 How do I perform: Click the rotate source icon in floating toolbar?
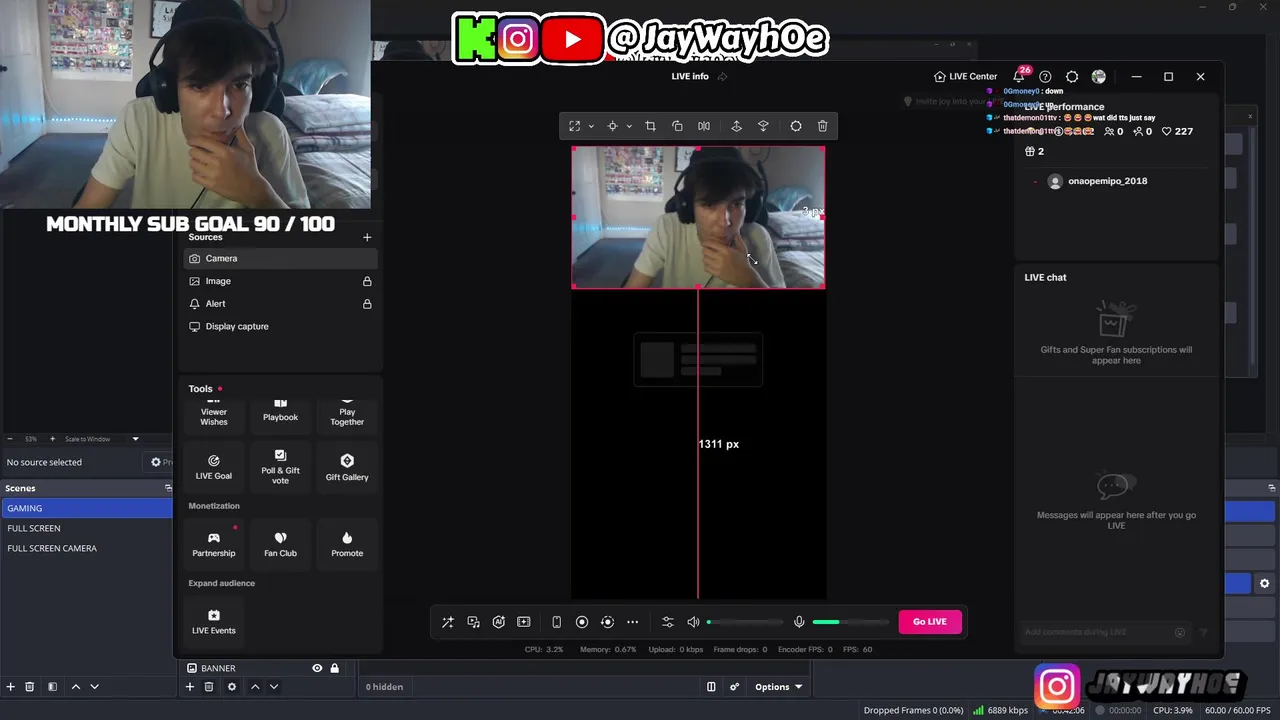pyautogui.click(x=677, y=126)
